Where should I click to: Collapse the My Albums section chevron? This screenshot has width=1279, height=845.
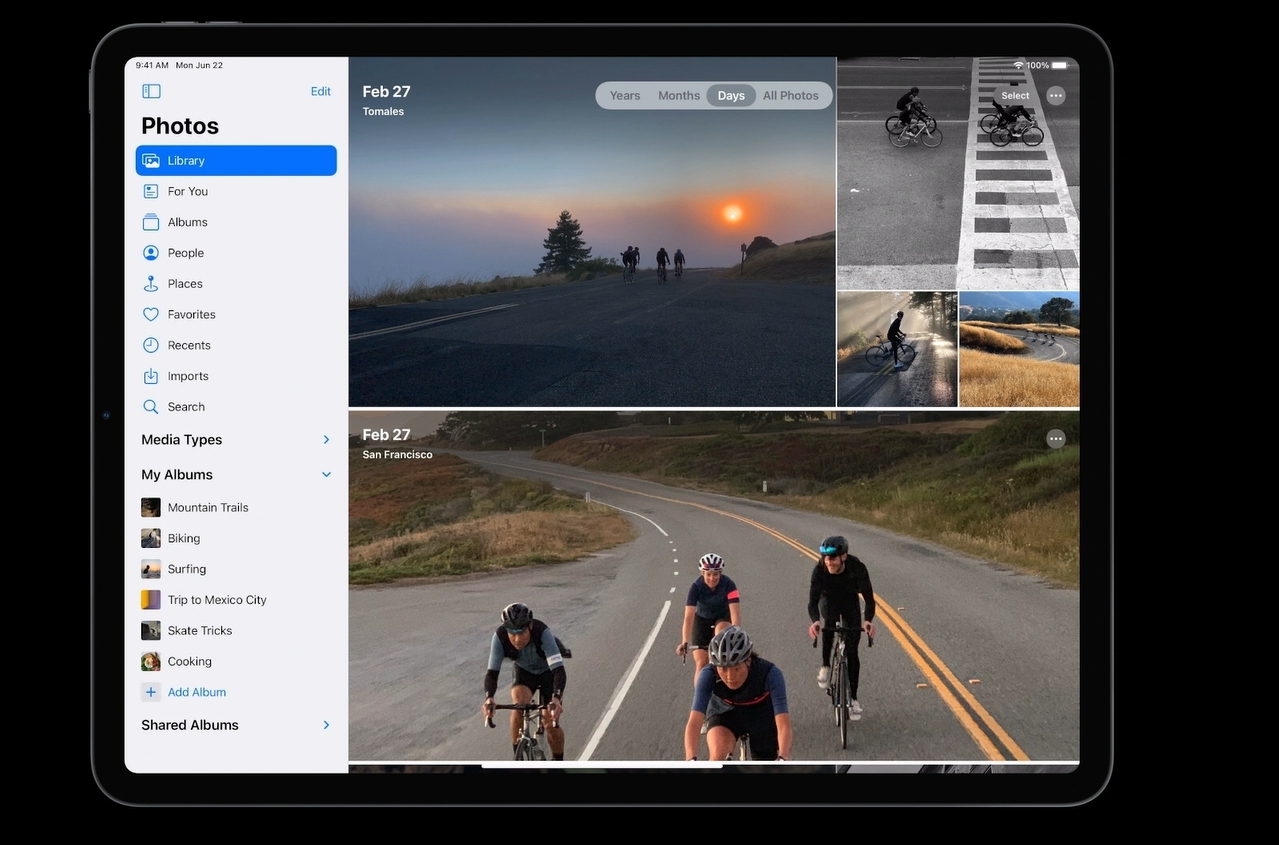pyautogui.click(x=326, y=475)
